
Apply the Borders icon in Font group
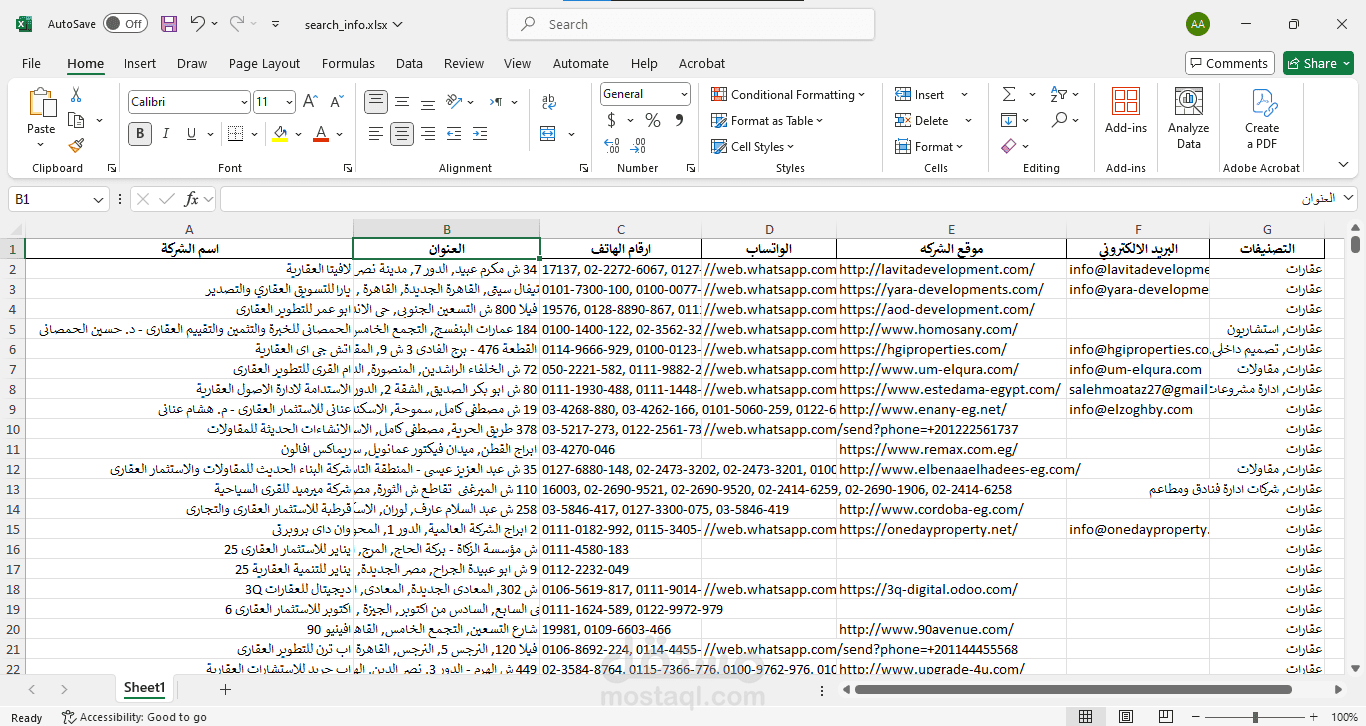pos(237,133)
